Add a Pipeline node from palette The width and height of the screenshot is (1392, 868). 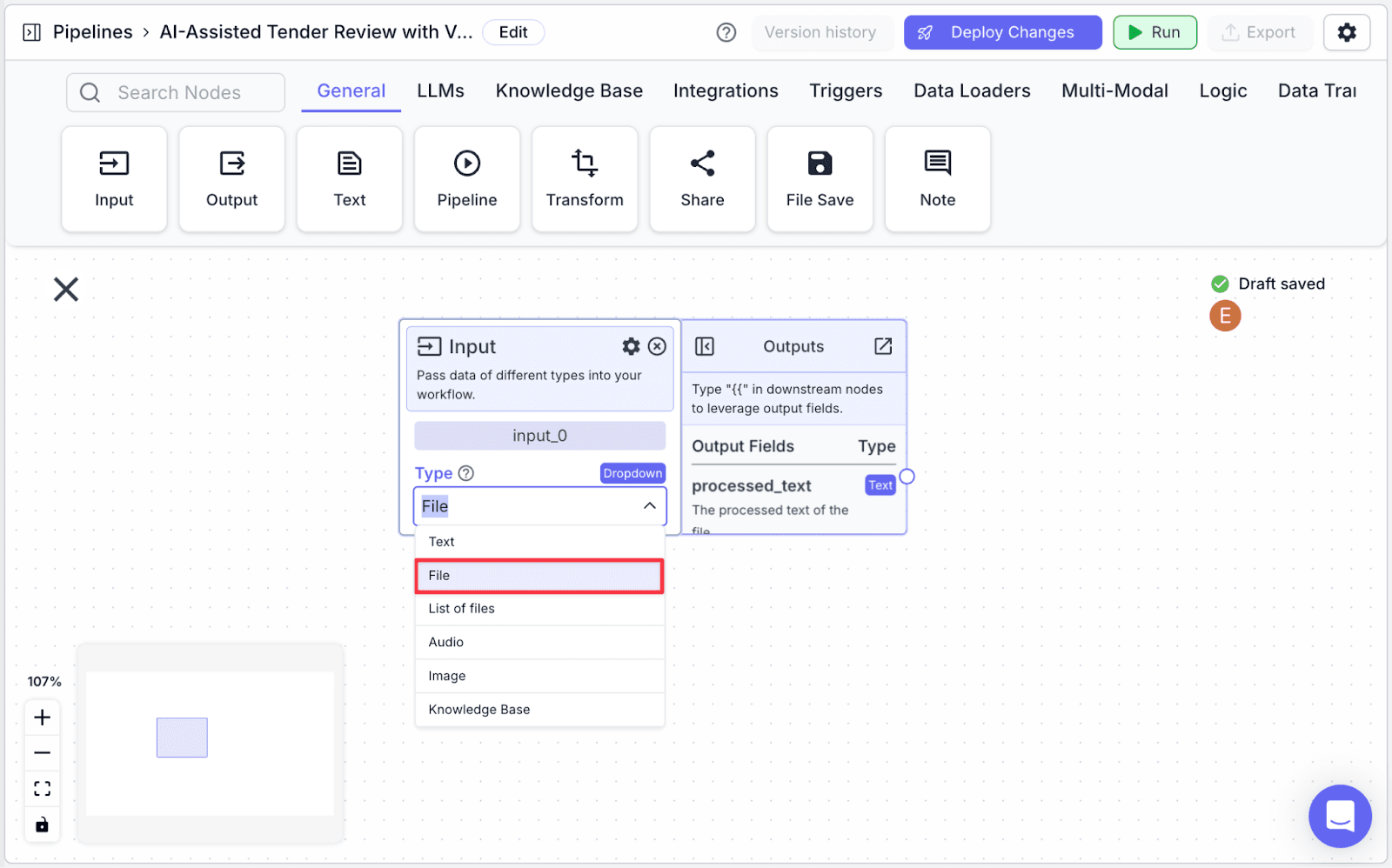(x=467, y=179)
